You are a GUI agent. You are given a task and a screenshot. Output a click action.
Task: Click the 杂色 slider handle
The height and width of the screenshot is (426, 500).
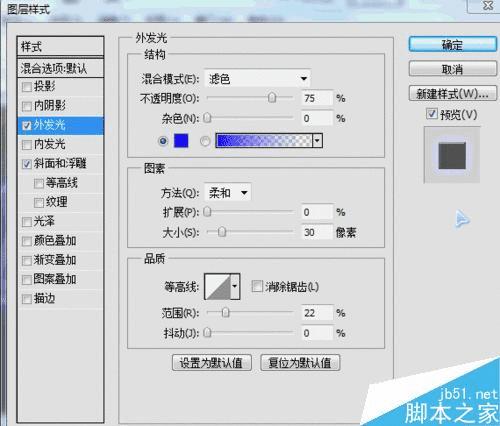coord(207,118)
